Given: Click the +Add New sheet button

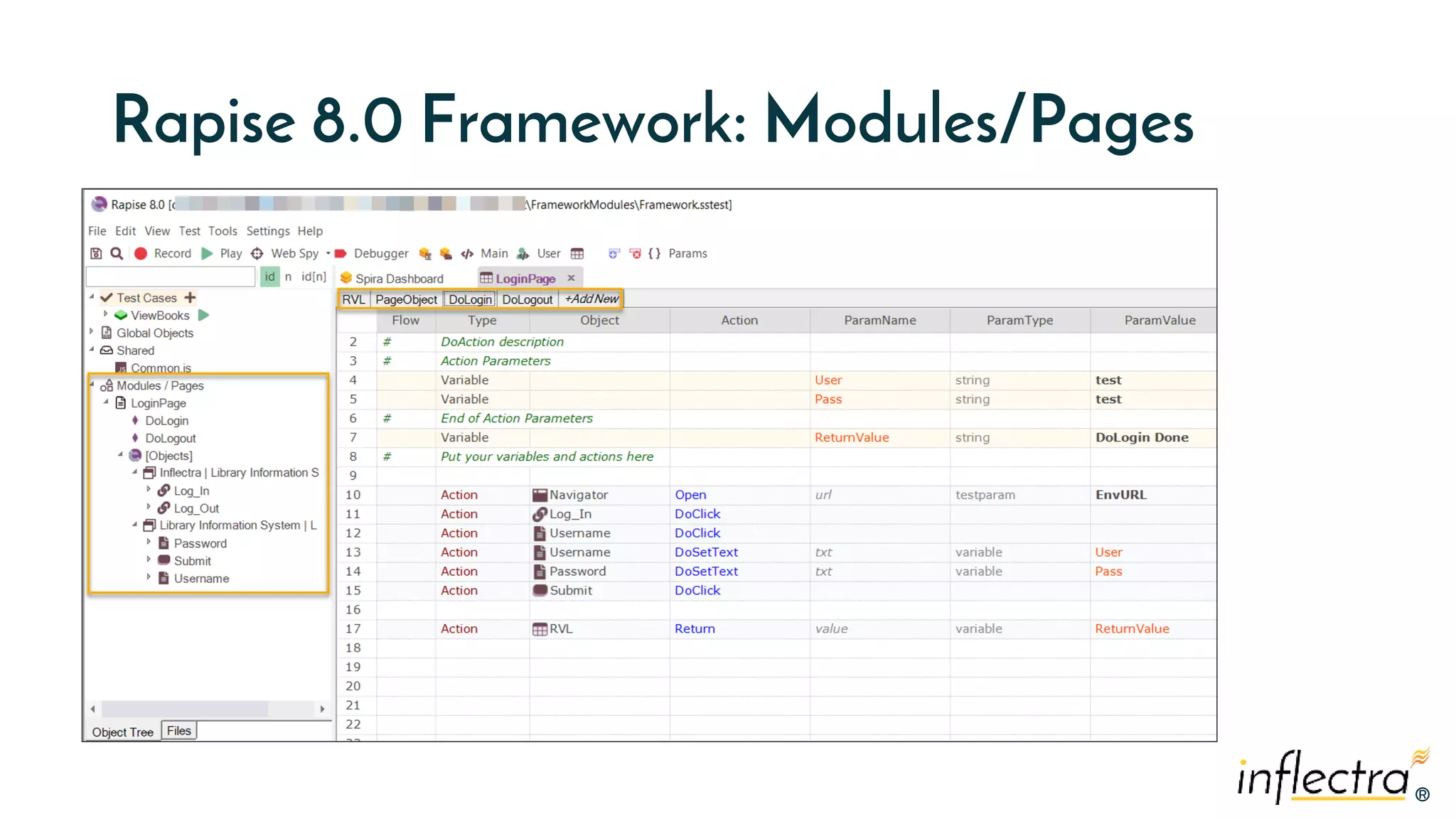Looking at the screenshot, I should [591, 299].
